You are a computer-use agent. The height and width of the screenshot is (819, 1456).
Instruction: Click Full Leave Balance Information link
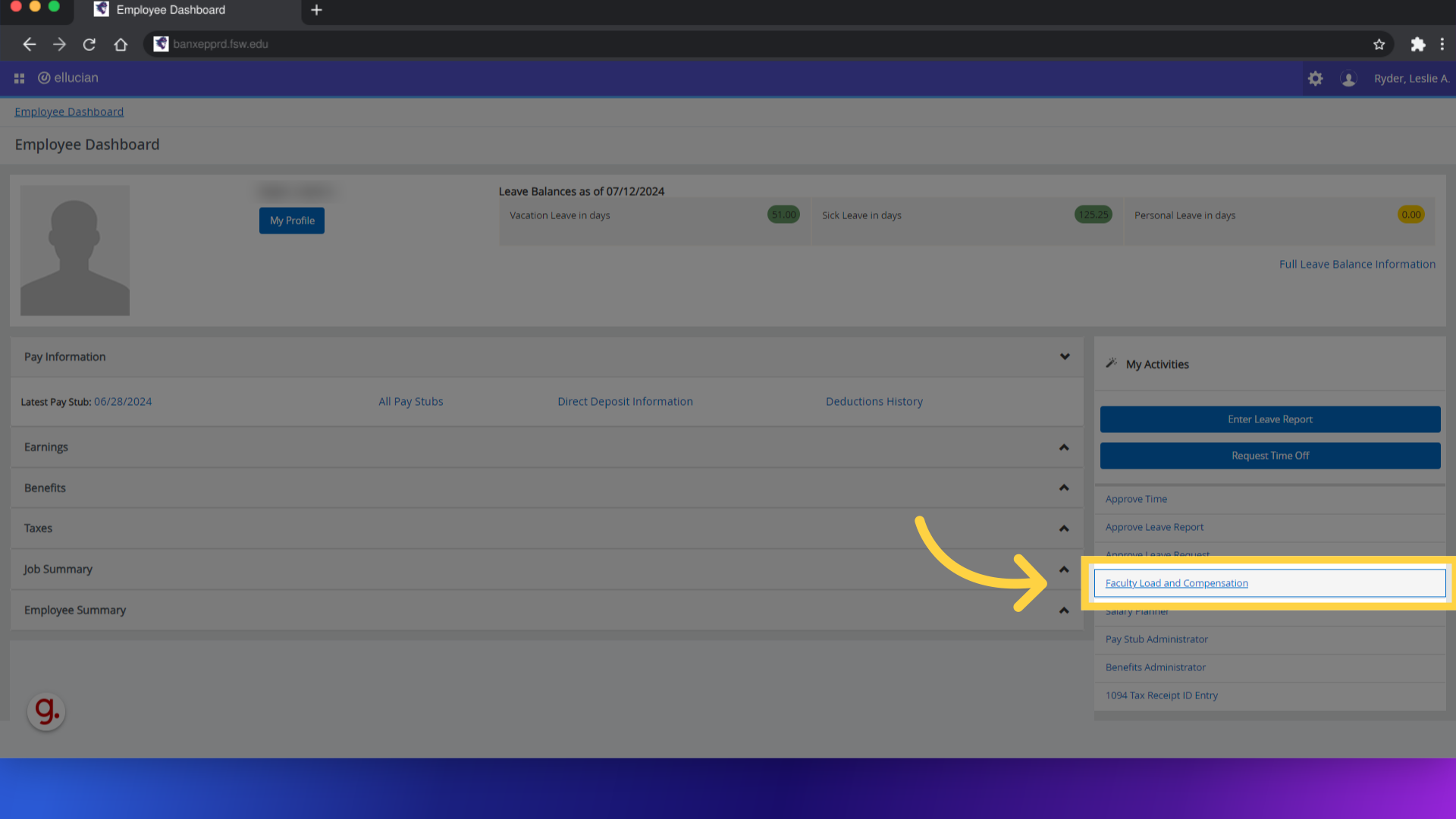tap(1357, 263)
